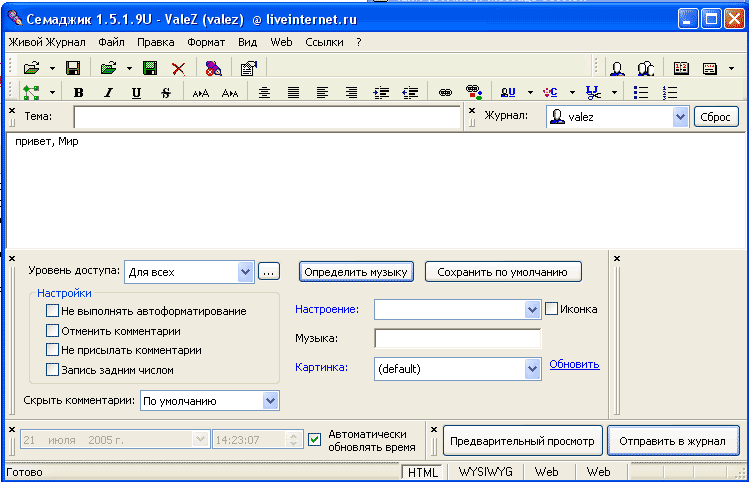The image size is (749, 482).
Task: Click the numbered list icon
Action: click(x=670, y=92)
